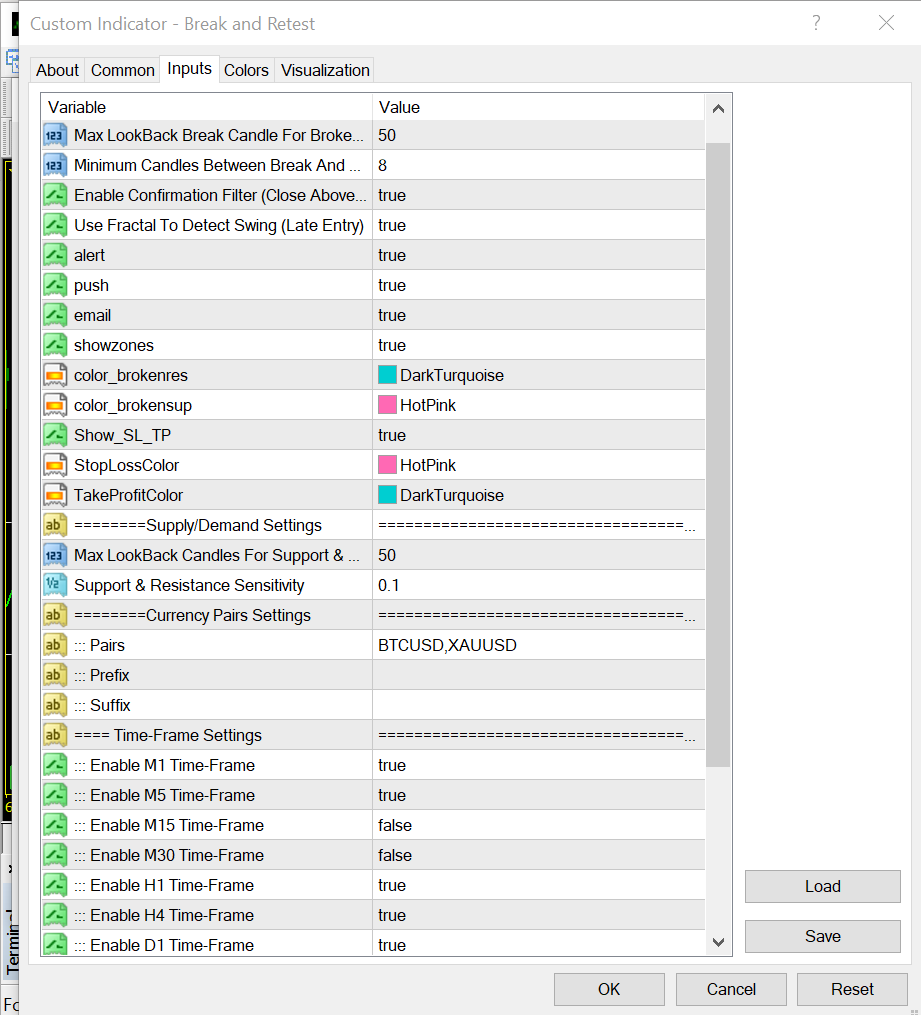Open the About tab
921x1015 pixels.
tap(57, 70)
